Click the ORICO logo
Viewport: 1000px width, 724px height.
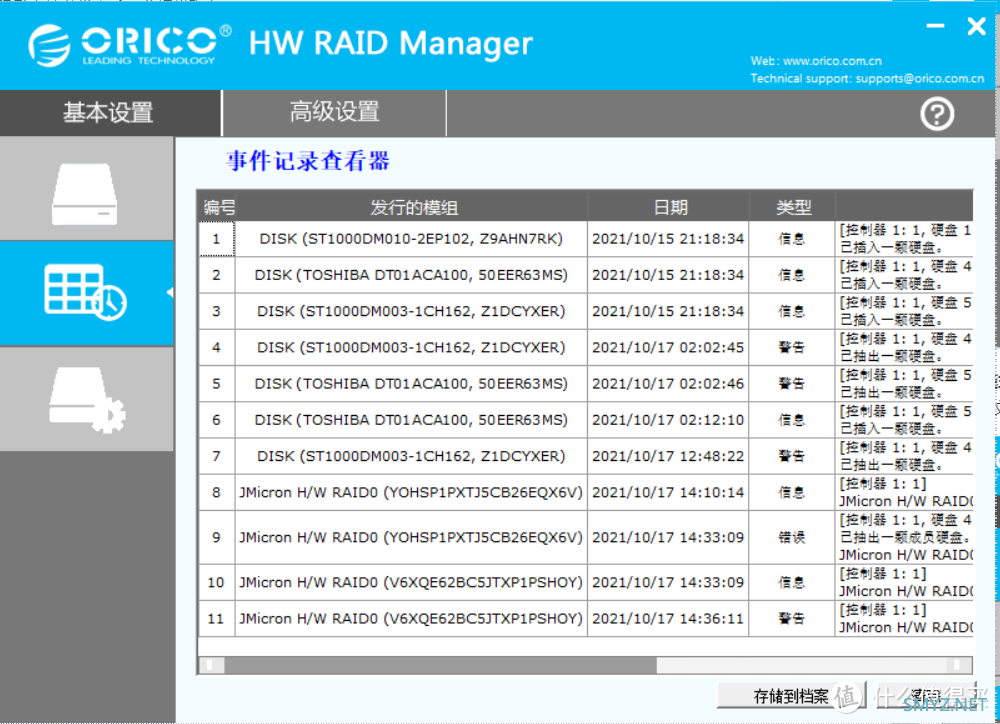(129, 45)
